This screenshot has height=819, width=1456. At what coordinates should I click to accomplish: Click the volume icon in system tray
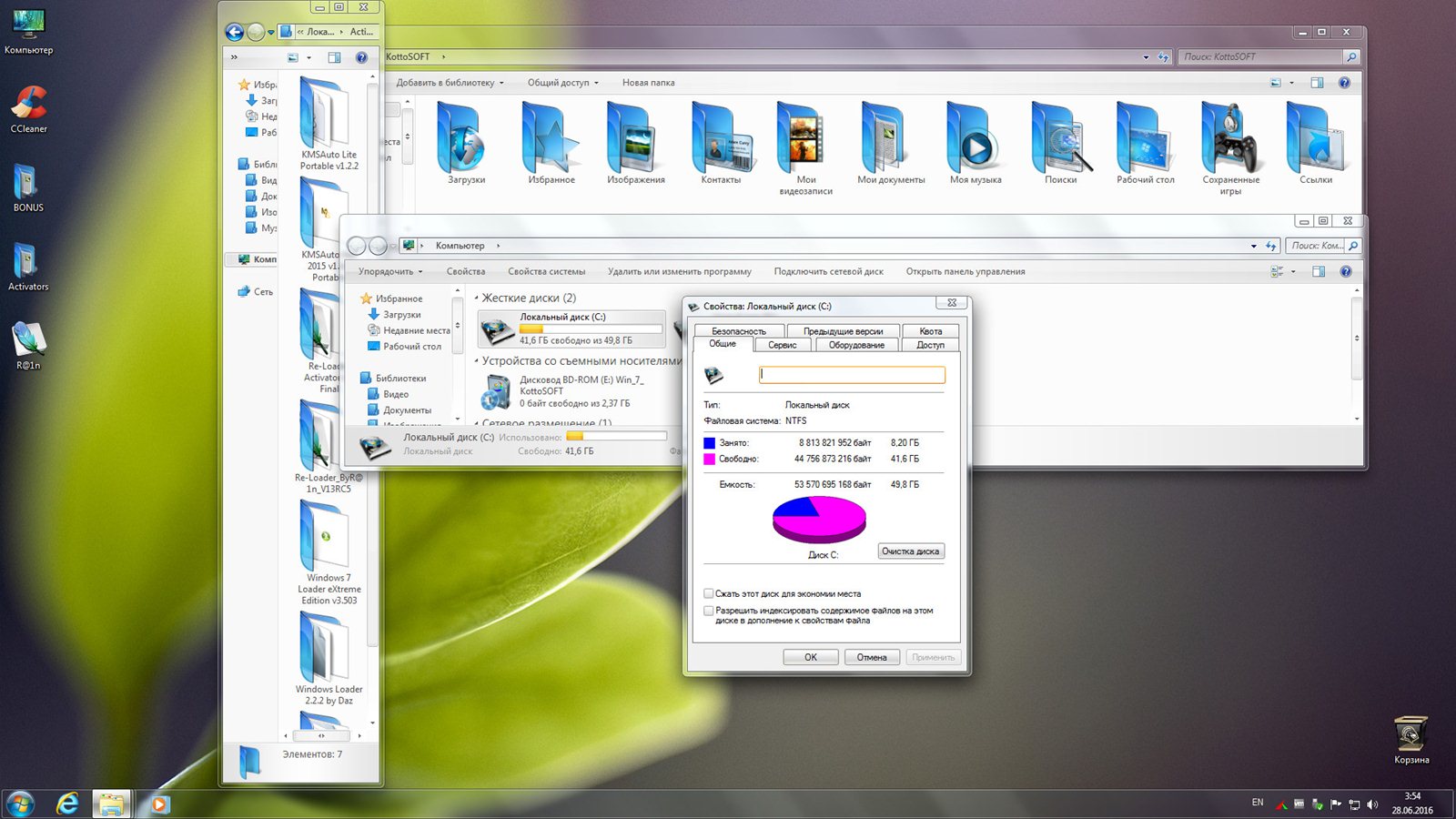click(1372, 804)
